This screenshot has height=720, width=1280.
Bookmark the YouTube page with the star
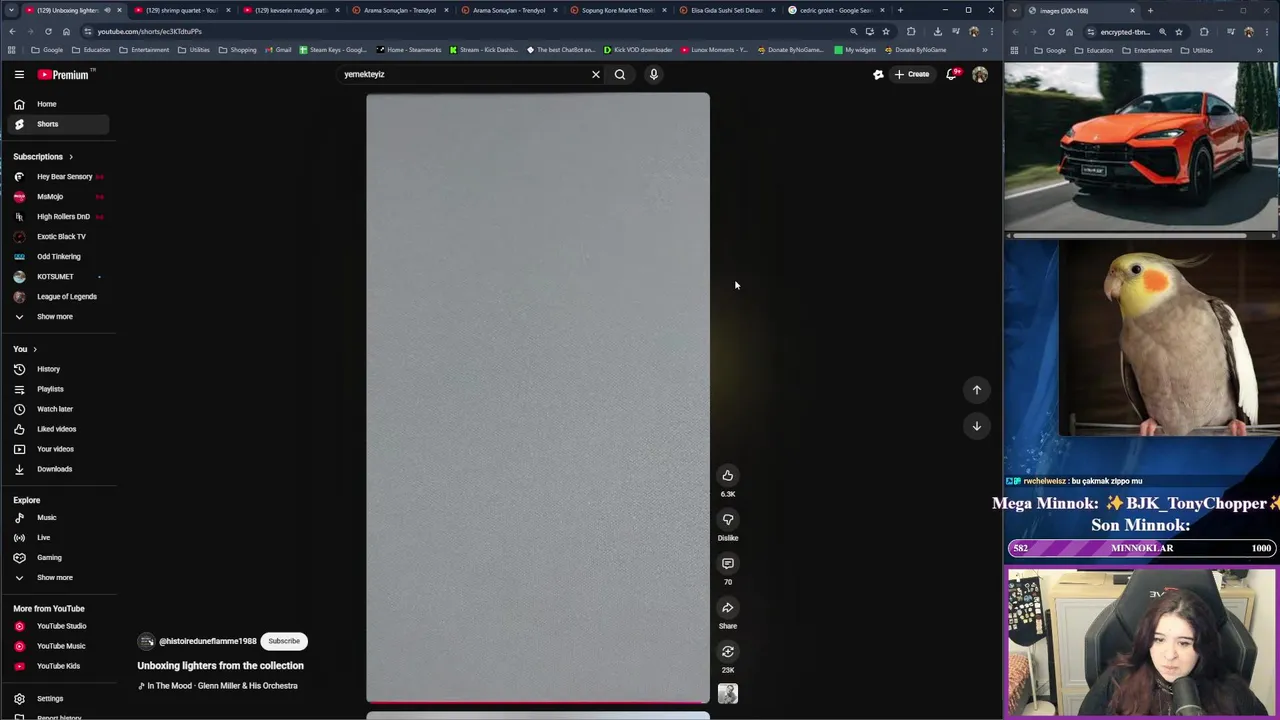(x=885, y=31)
